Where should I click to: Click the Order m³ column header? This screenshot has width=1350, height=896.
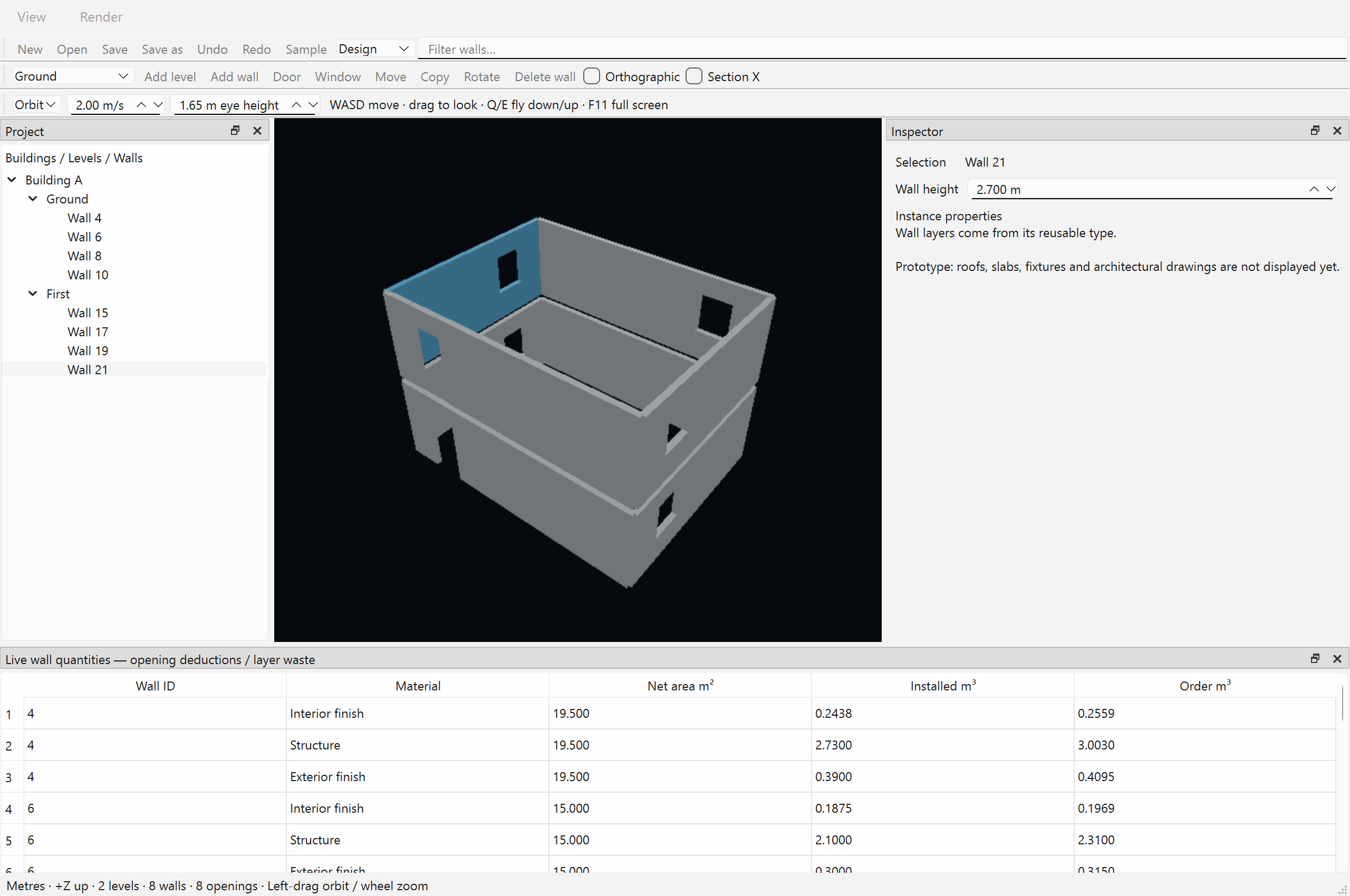coord(1205,686)
